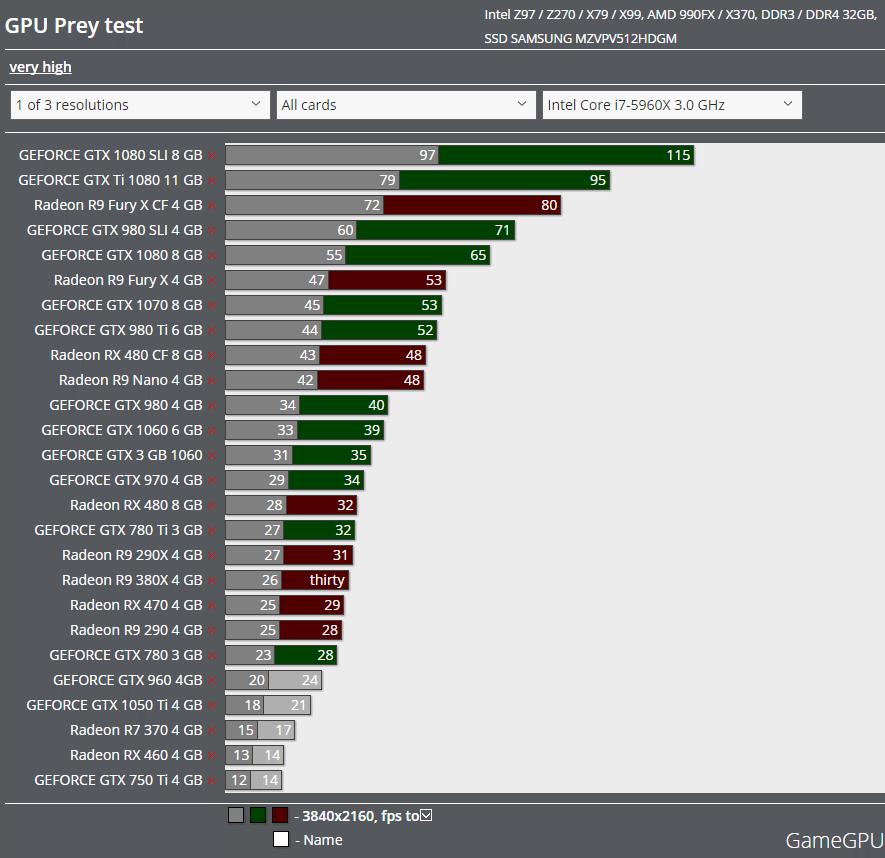
Task: Remove GEFORCE GTX 980 4 GB via X icon
Action: pyautogui.click(x=212, y=405)
